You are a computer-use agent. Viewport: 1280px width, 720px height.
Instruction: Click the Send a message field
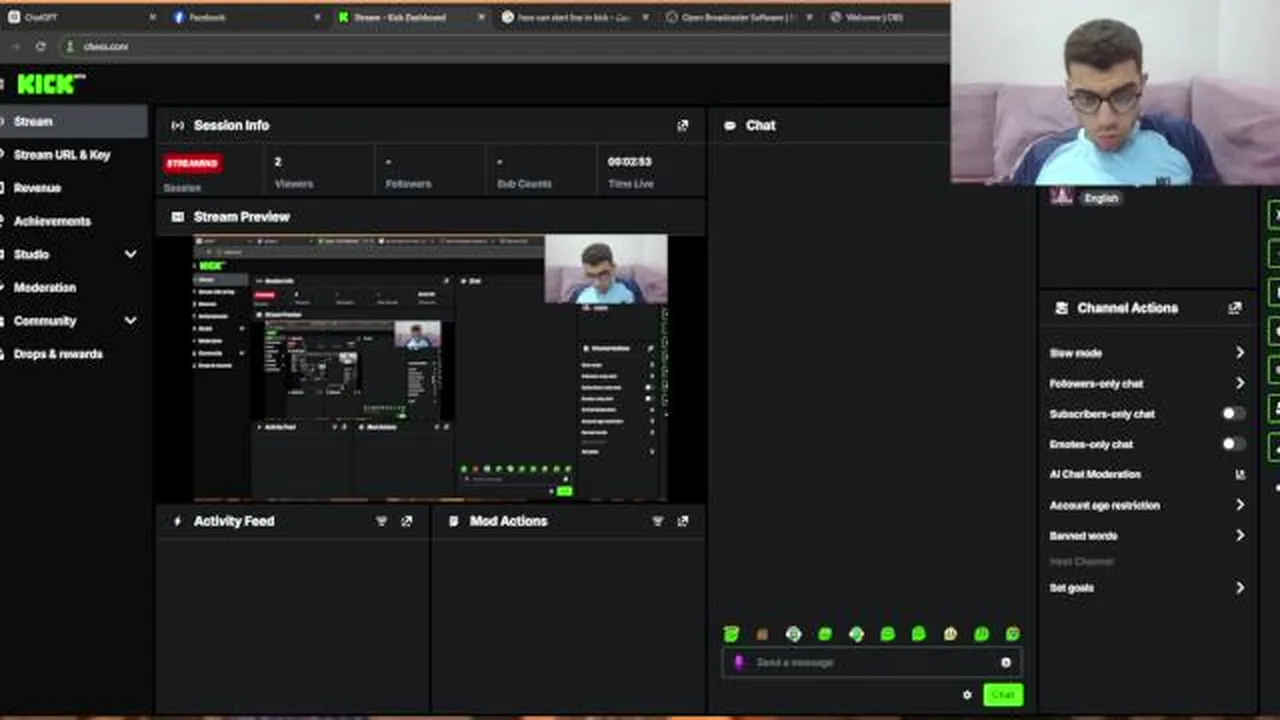tap(872, 662)
